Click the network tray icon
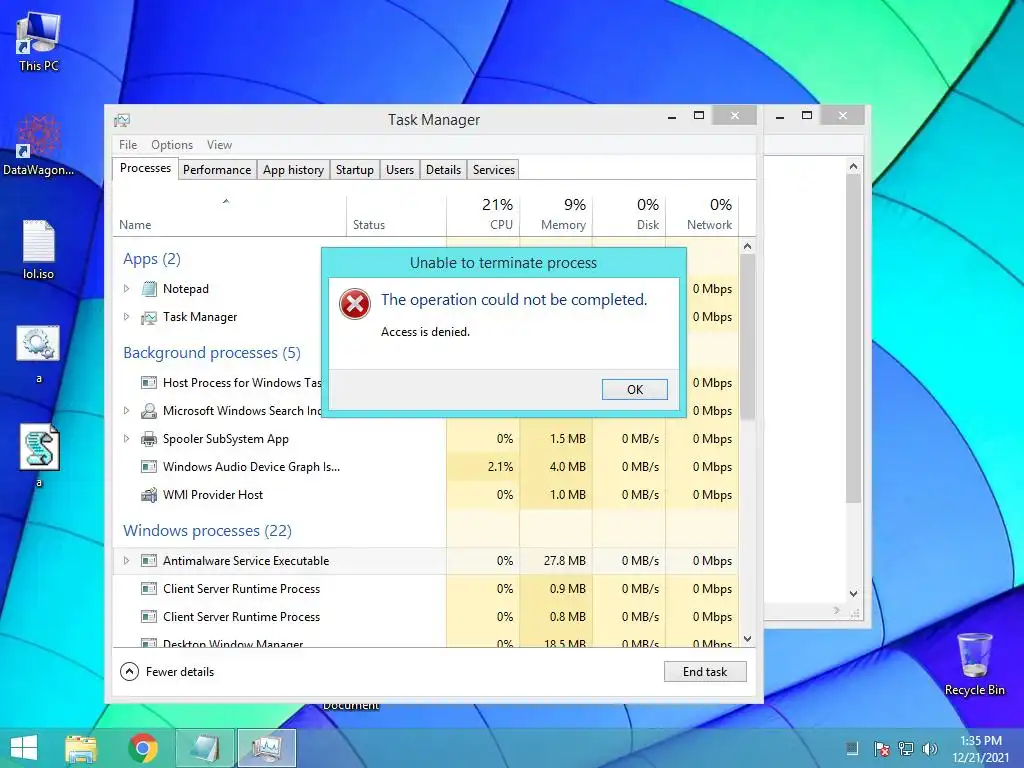Image resolution: width=1024 pixels, height=768 pixels. coord(906,748)
